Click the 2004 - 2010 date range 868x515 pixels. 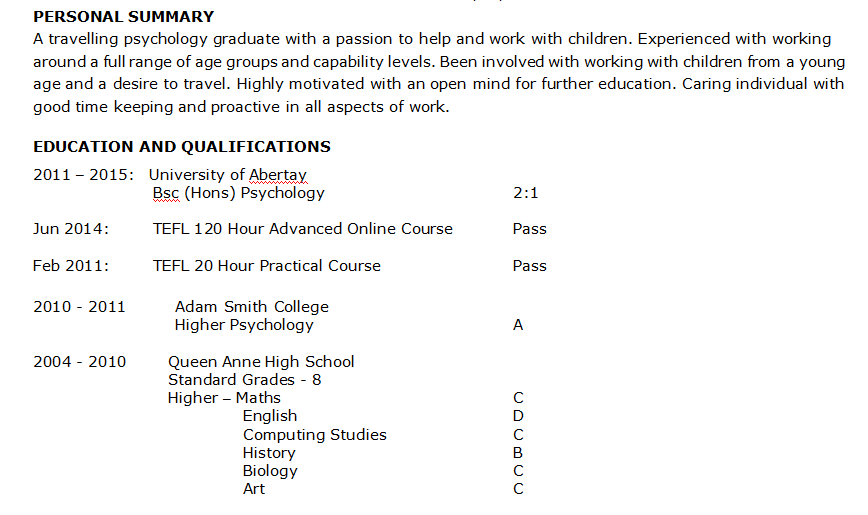tap(80, 362)
